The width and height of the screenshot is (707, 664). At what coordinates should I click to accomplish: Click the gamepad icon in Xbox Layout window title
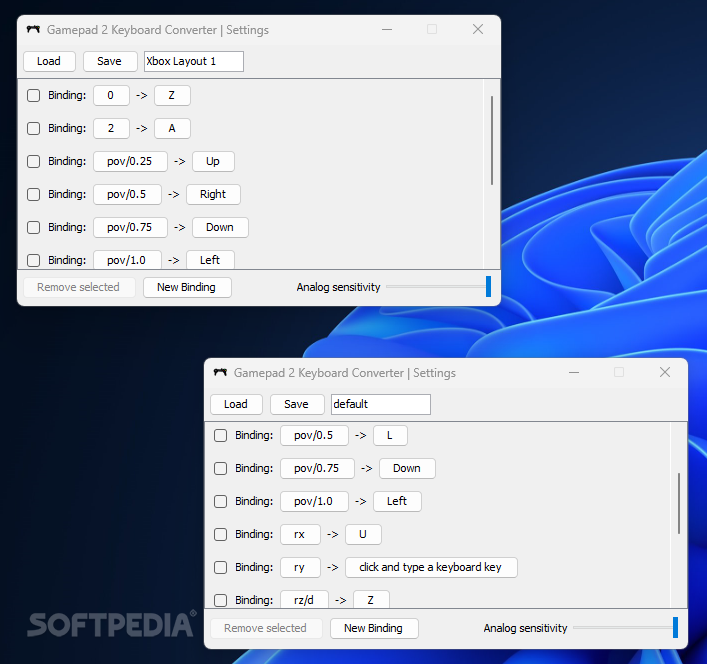pos(33,30)
